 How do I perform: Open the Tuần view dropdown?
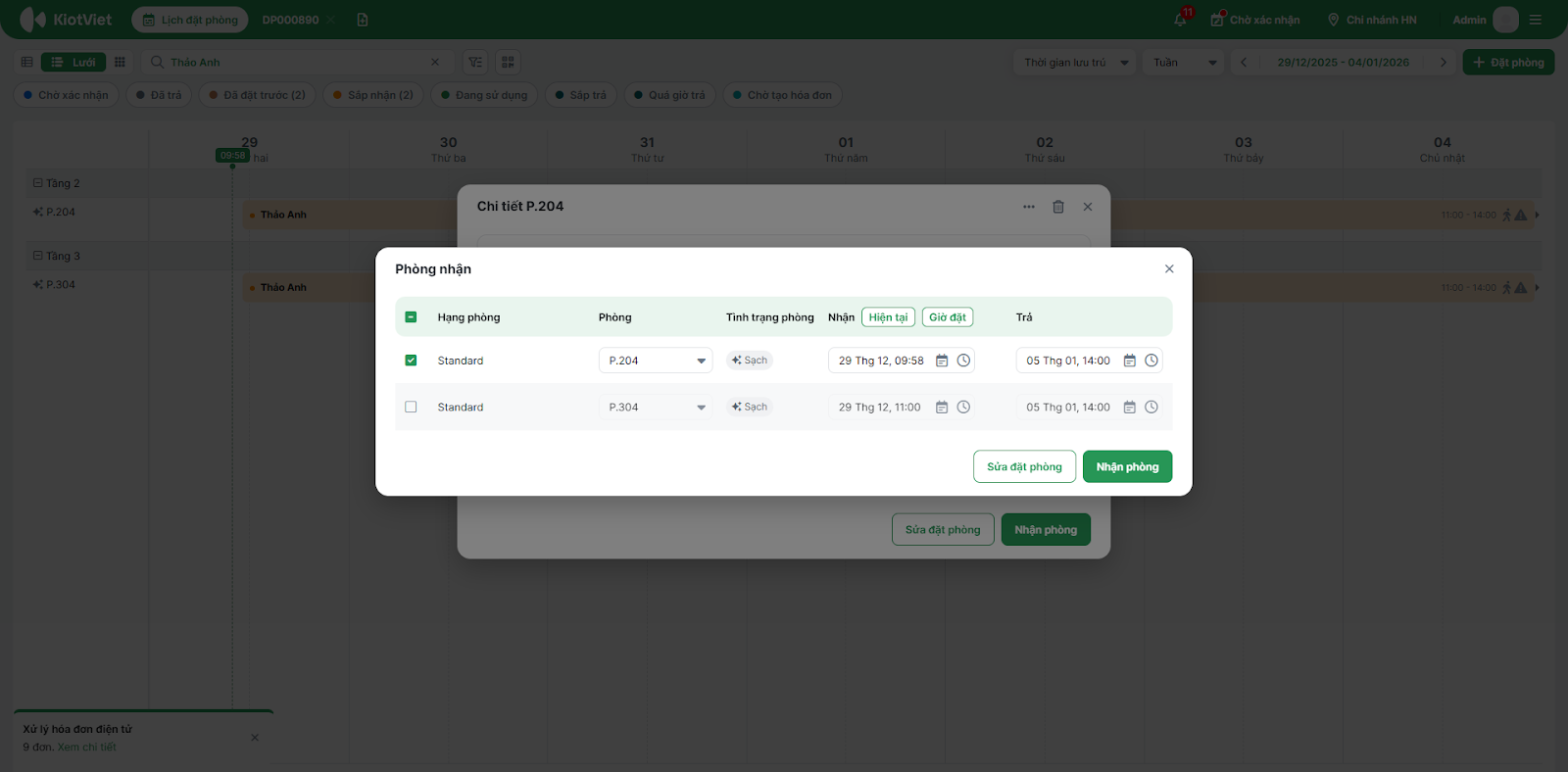1186,62
